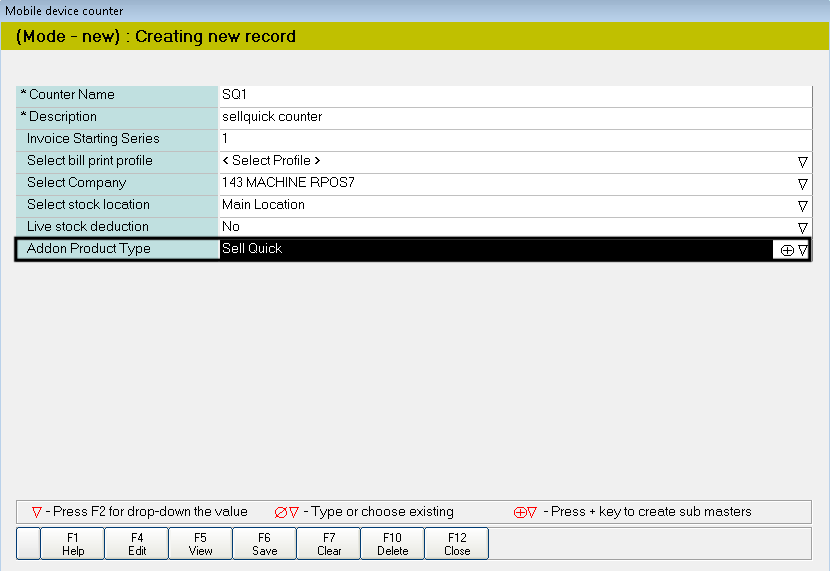Click the 'Description' label
This screenshot has height=571, width=830.
pyautogui.click(x=62, y=117)
